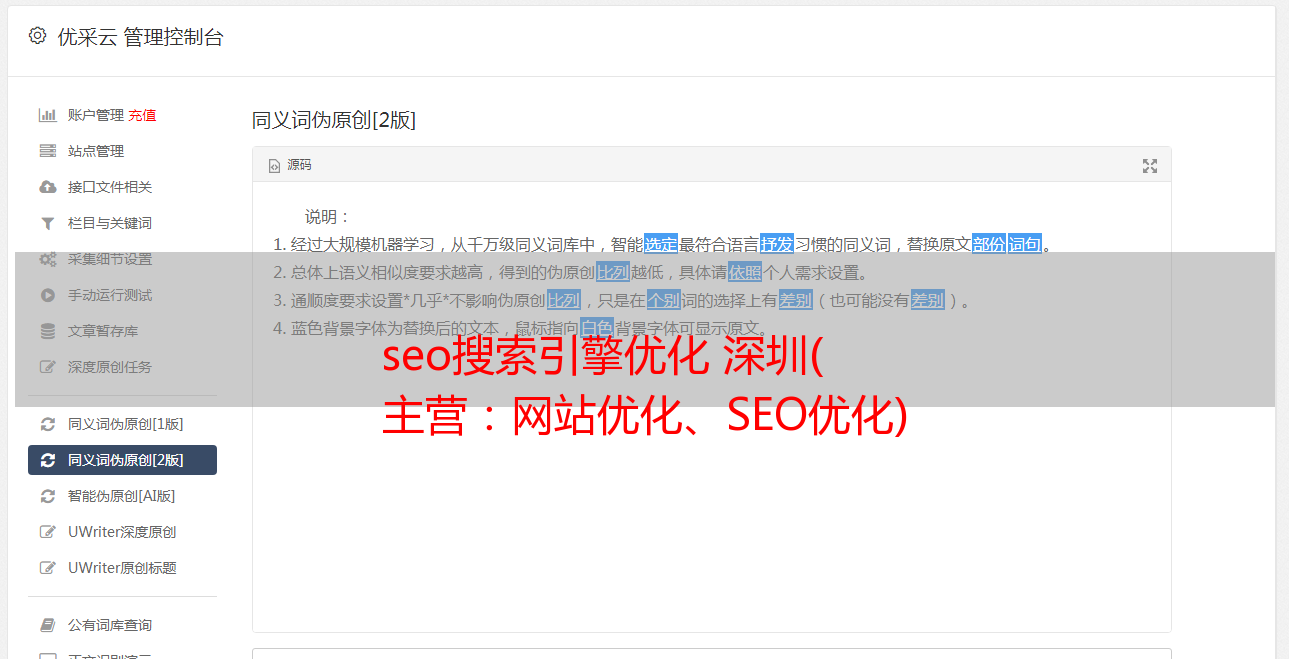Toggle 源码 source code view
Screen dimensions: 1289x659
(289, 165)
